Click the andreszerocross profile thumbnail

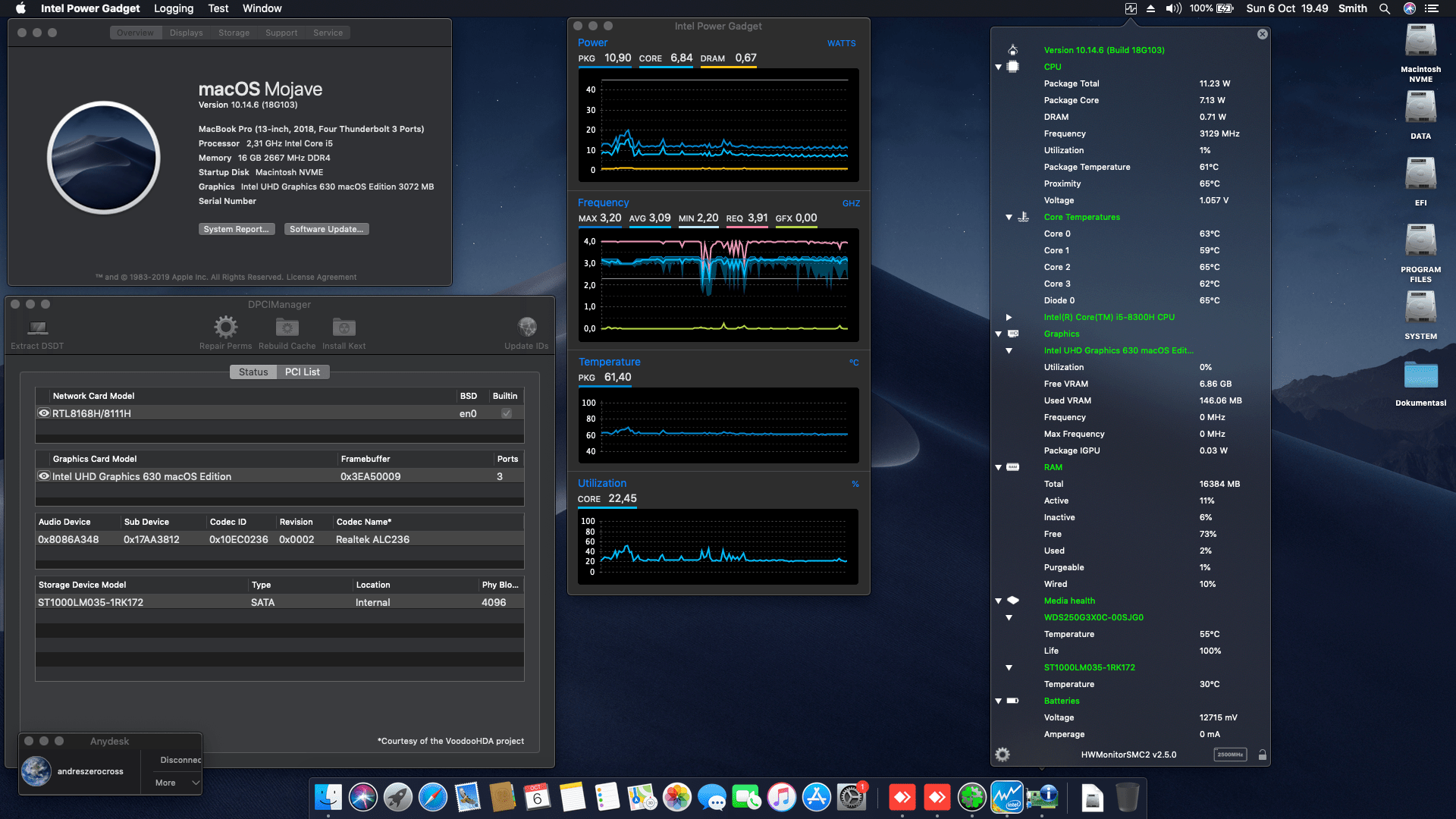[36, 770]
